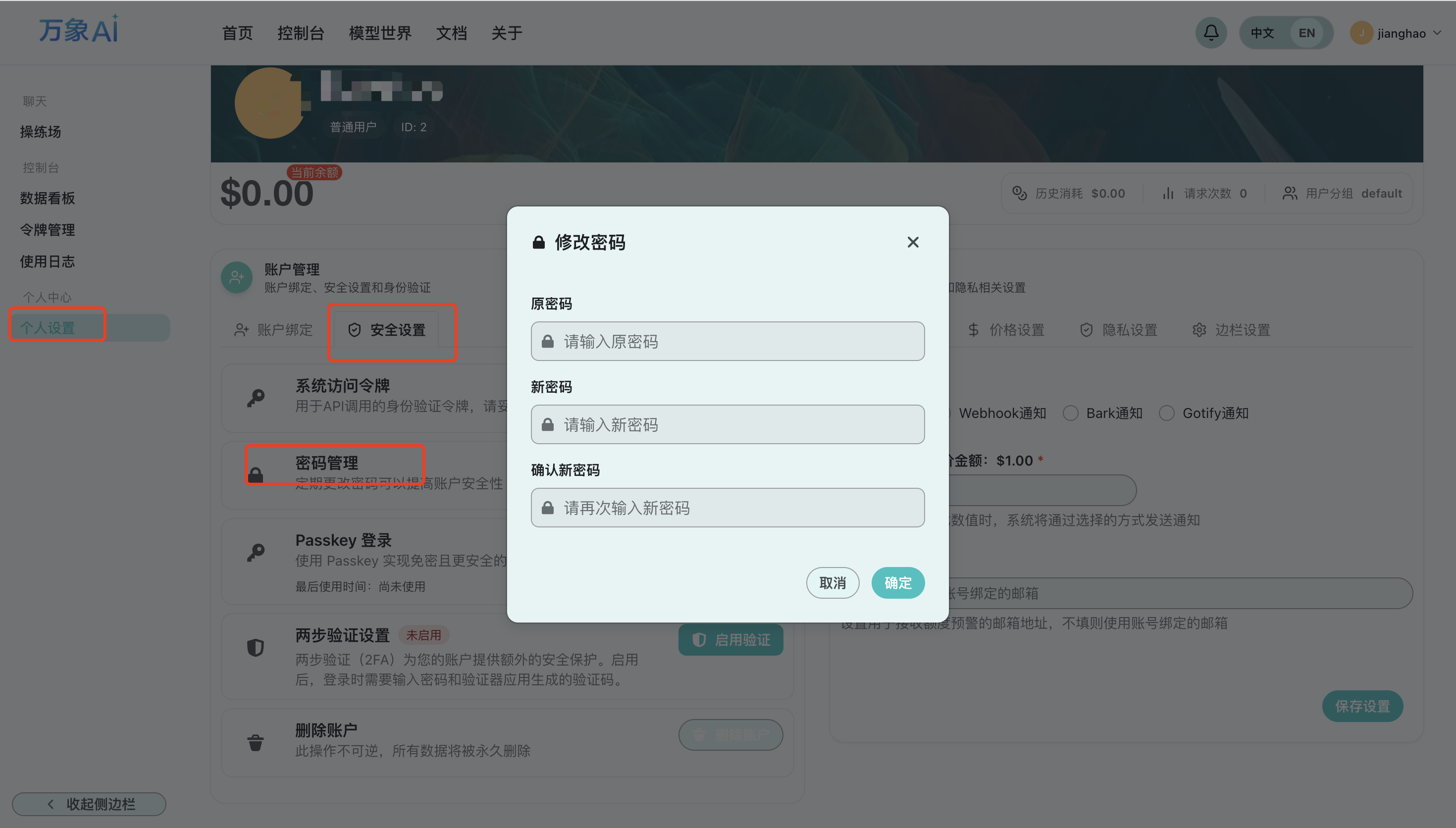Select the Bark通知 radio button

point(1071,414)
